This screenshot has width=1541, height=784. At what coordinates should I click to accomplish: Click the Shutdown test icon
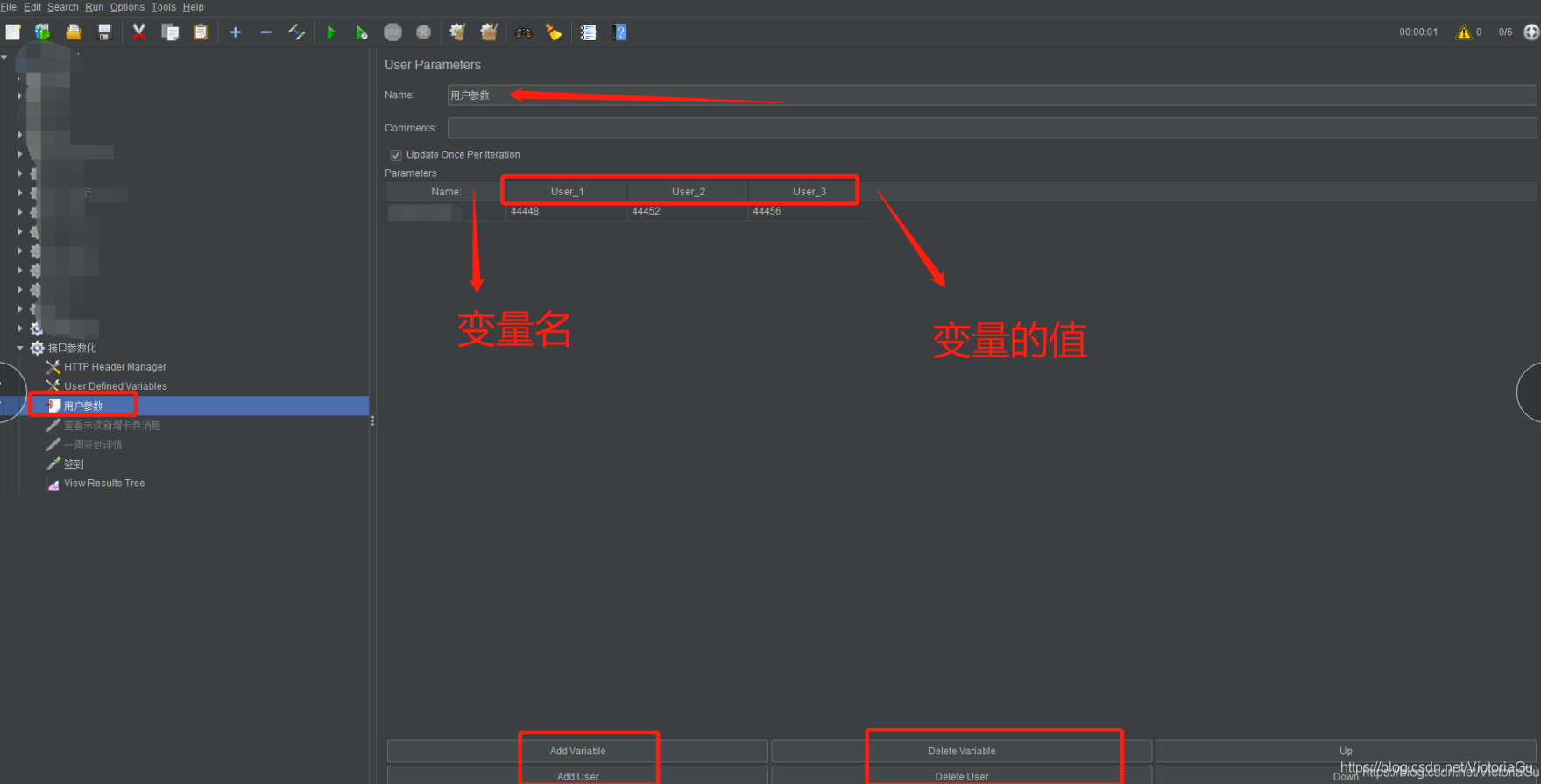click(423, 32)
